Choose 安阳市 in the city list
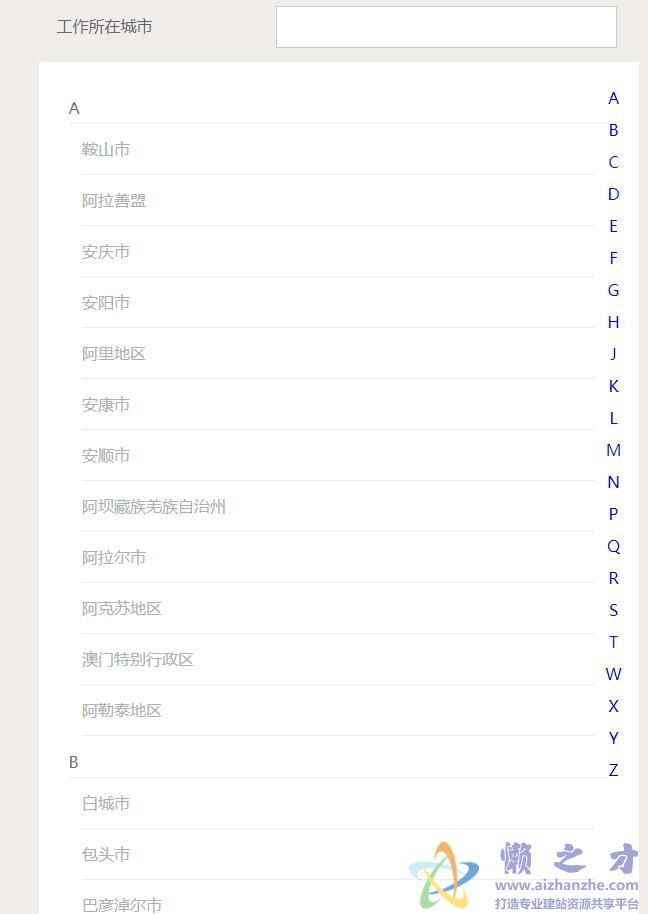Image resolution: width=648 pixels, height=914 pixels. point(337,303)
